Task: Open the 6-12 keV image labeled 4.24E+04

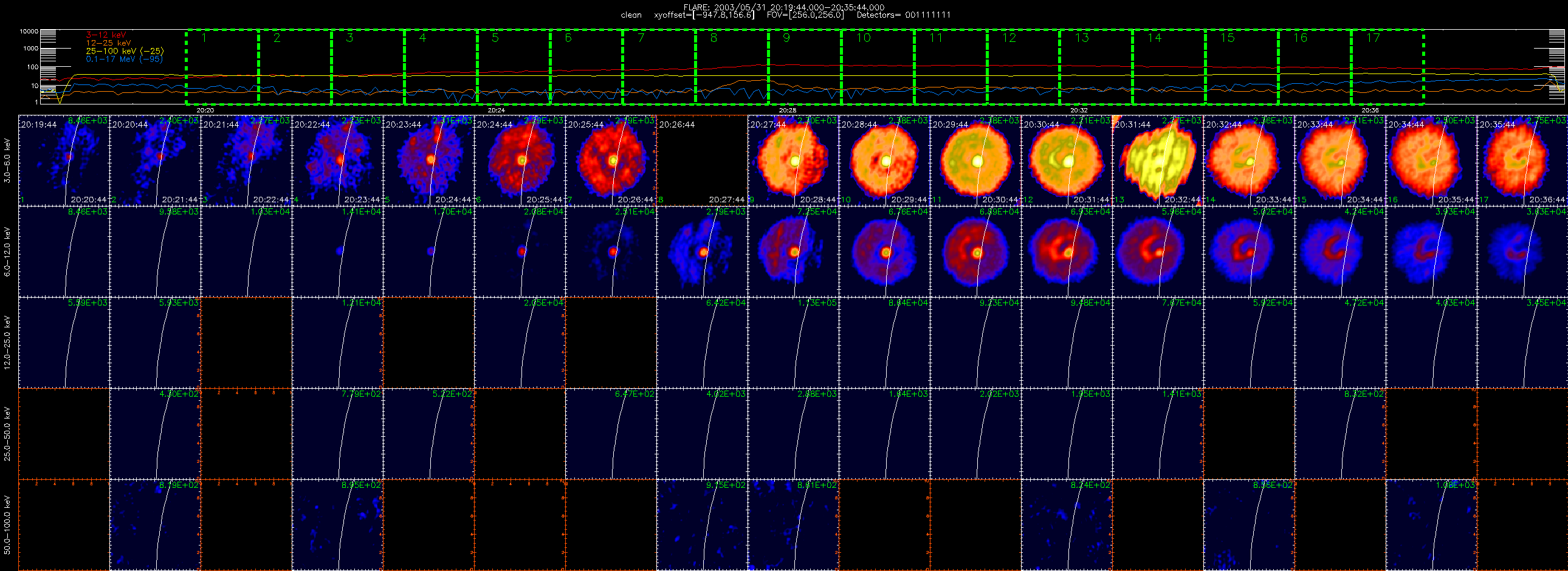Action: pyautogui.click(x=1340, y=251)
